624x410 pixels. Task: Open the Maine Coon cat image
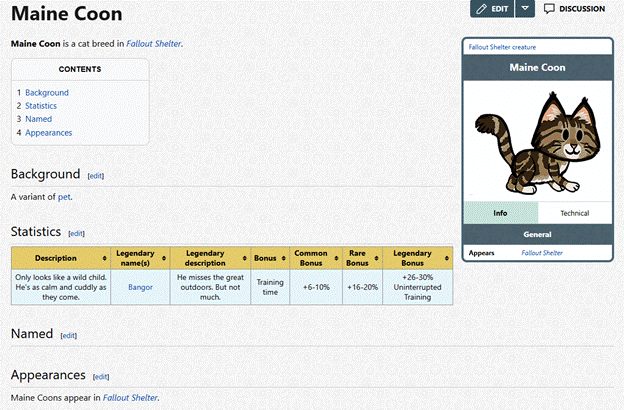tap(538, 143)
